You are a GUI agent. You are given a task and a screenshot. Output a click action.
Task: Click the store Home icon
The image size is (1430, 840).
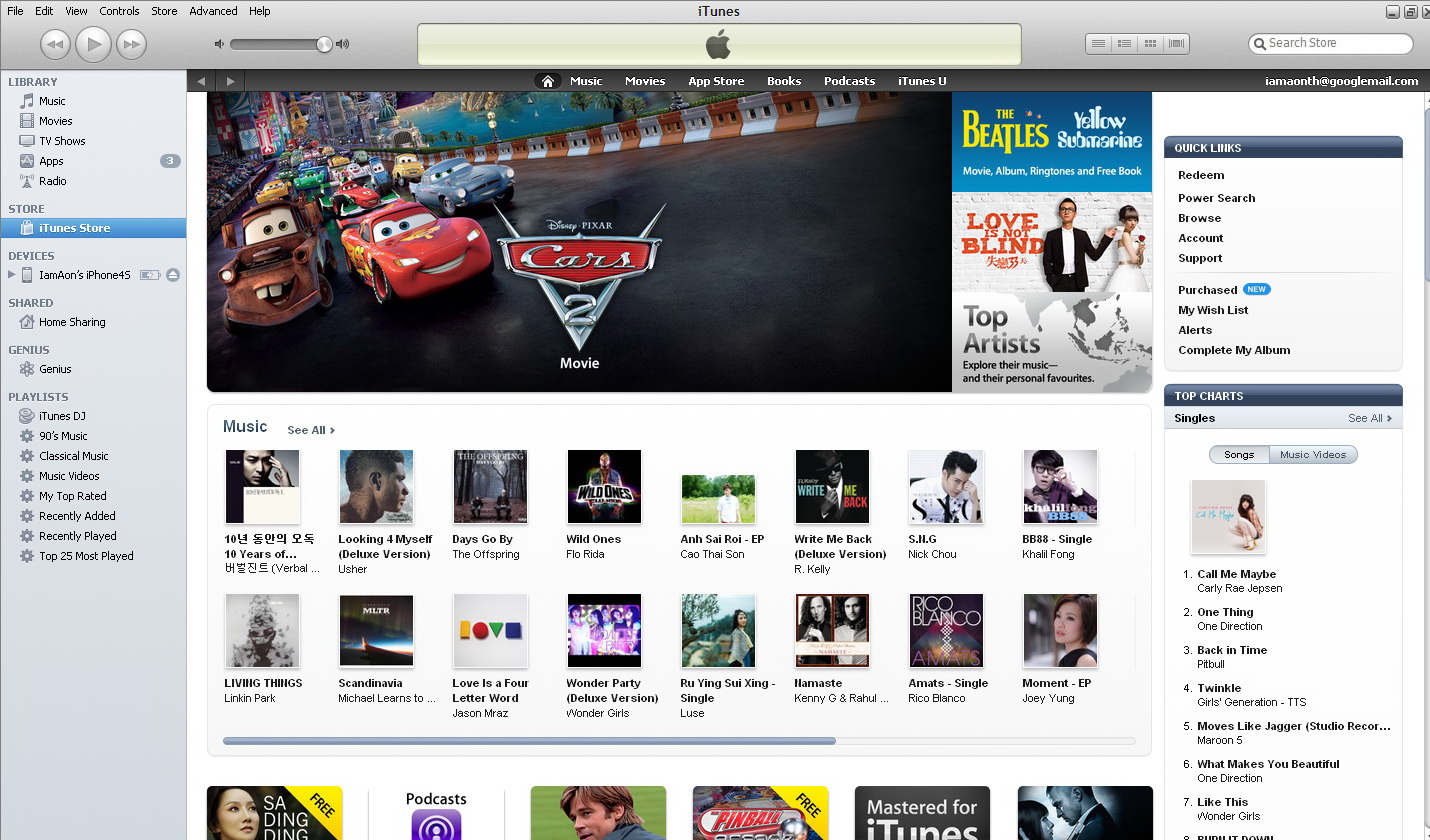[x=547, y=81]
